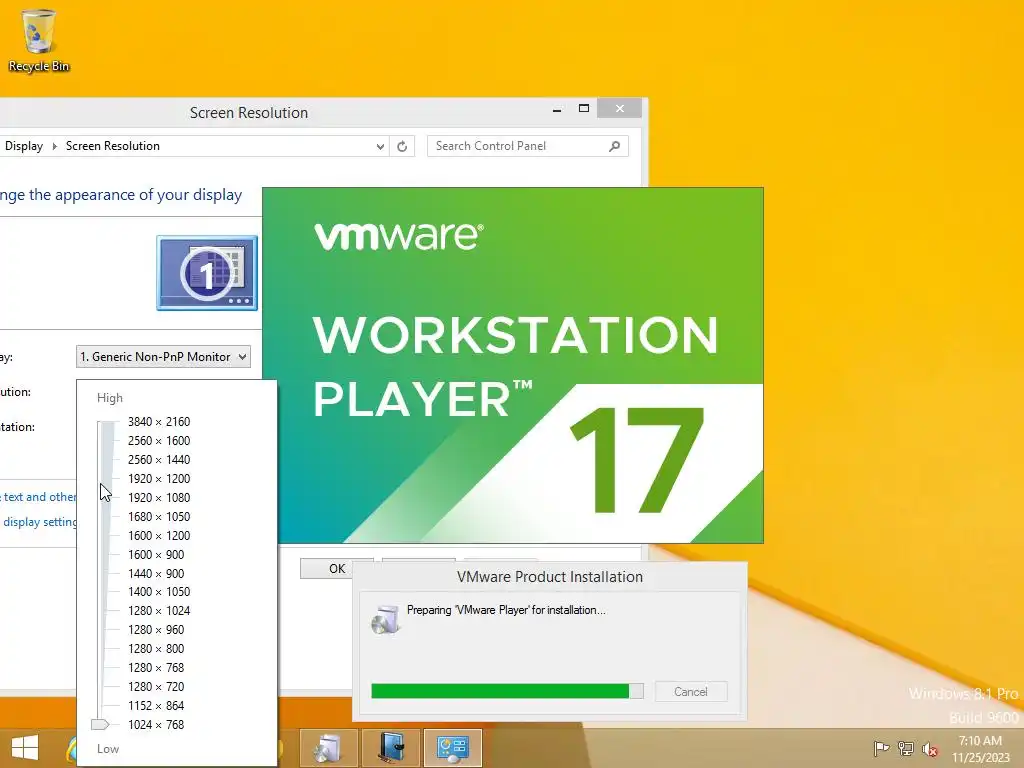The image size is (1024, 768).
Task: Switch to Control Panel taskbar icon
Action: click(453, 748)
